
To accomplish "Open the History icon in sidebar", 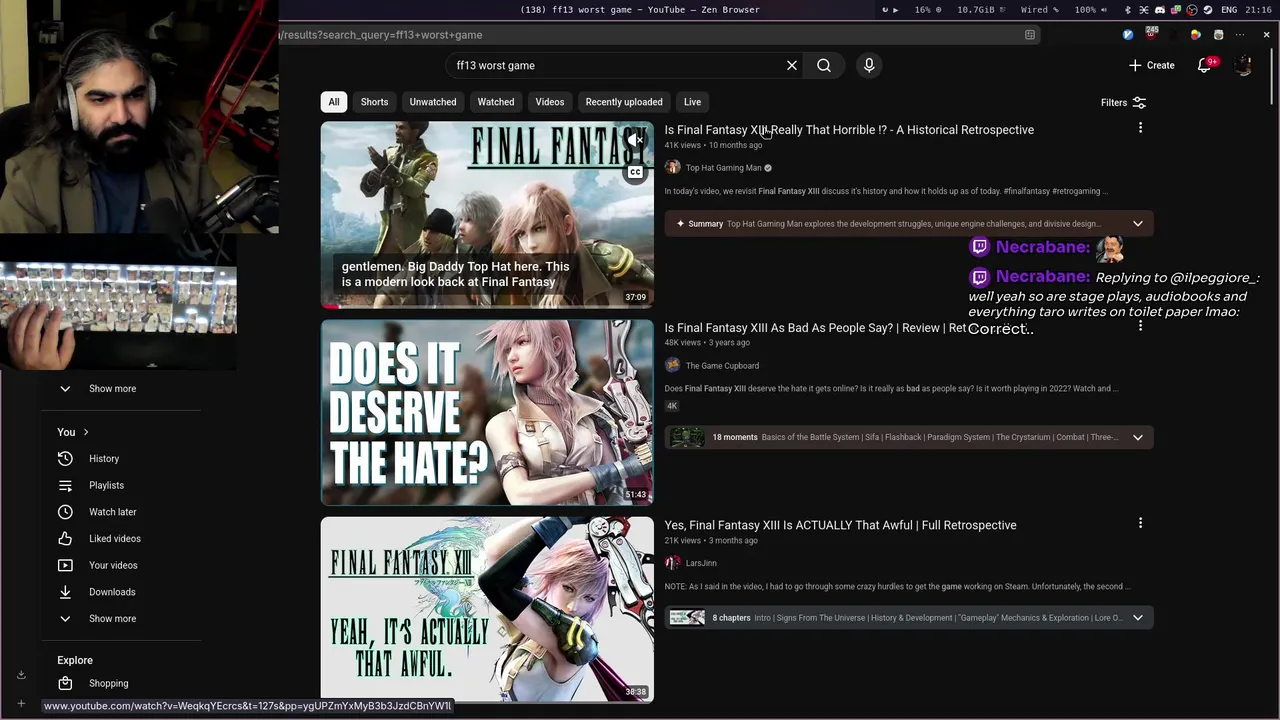I will pyautogui.click(x=65, y=458).
